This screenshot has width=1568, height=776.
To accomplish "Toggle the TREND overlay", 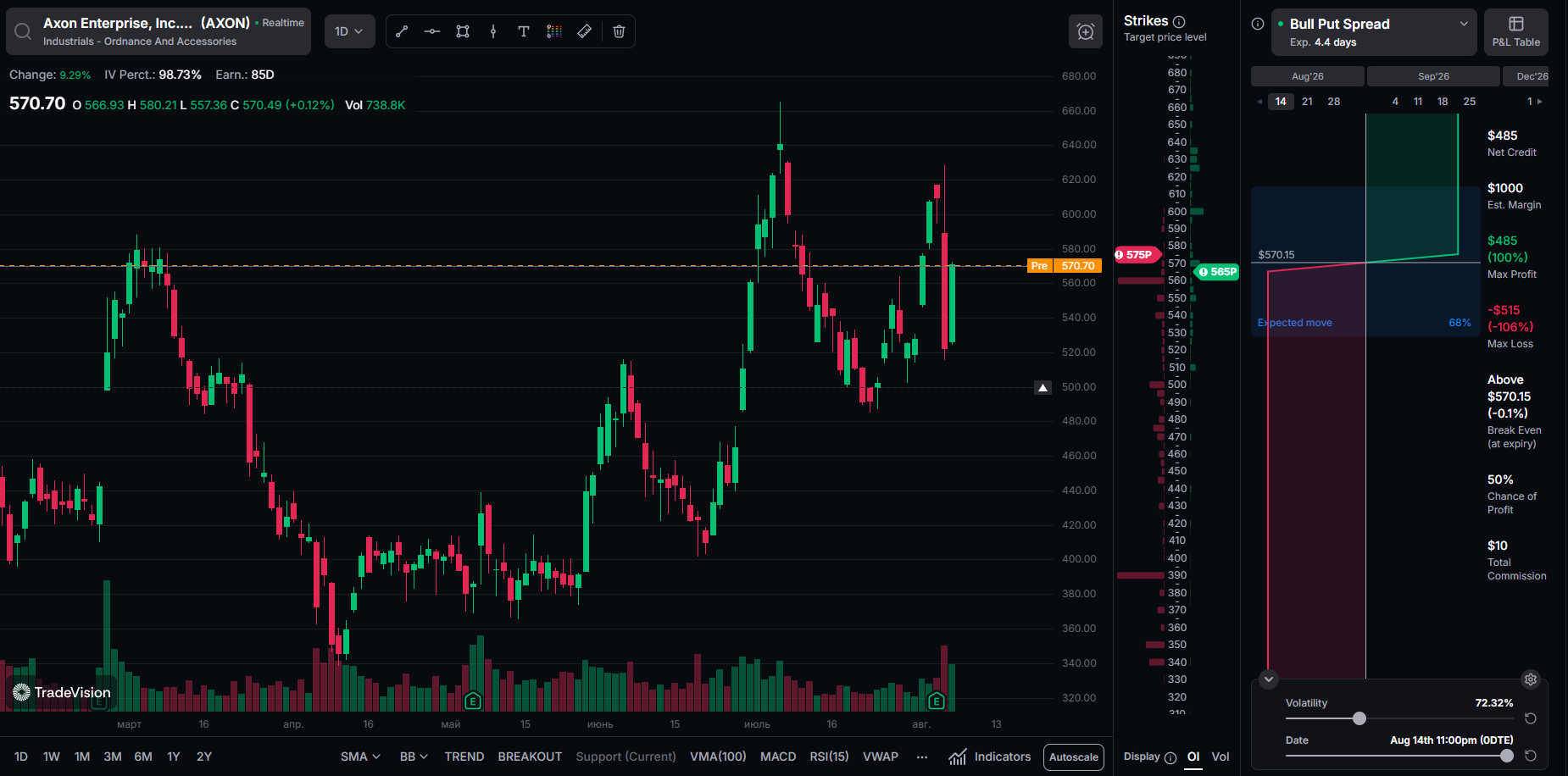I will 464,757.
